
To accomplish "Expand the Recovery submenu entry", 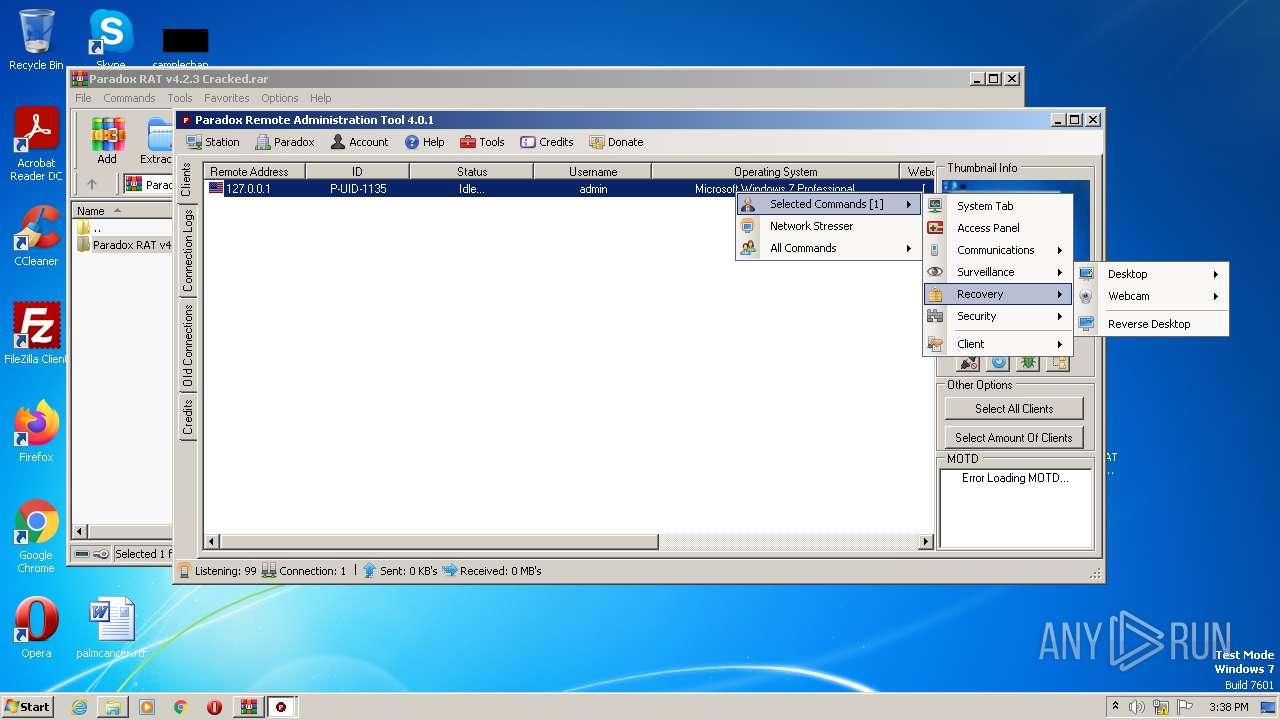I will pyautogui.click(x=997, y=294).
